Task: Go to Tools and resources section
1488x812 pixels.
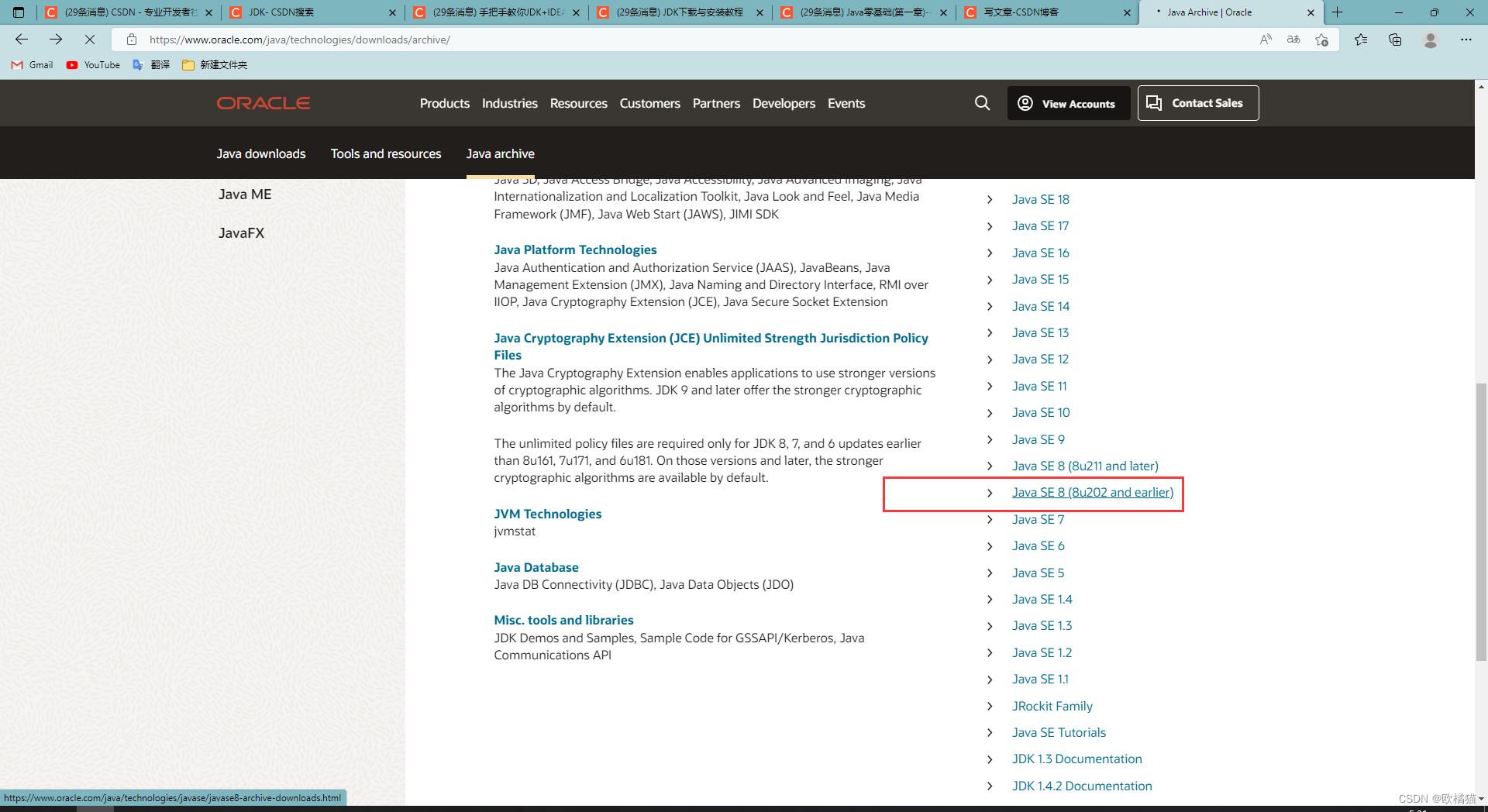Action: pos(386,153)
